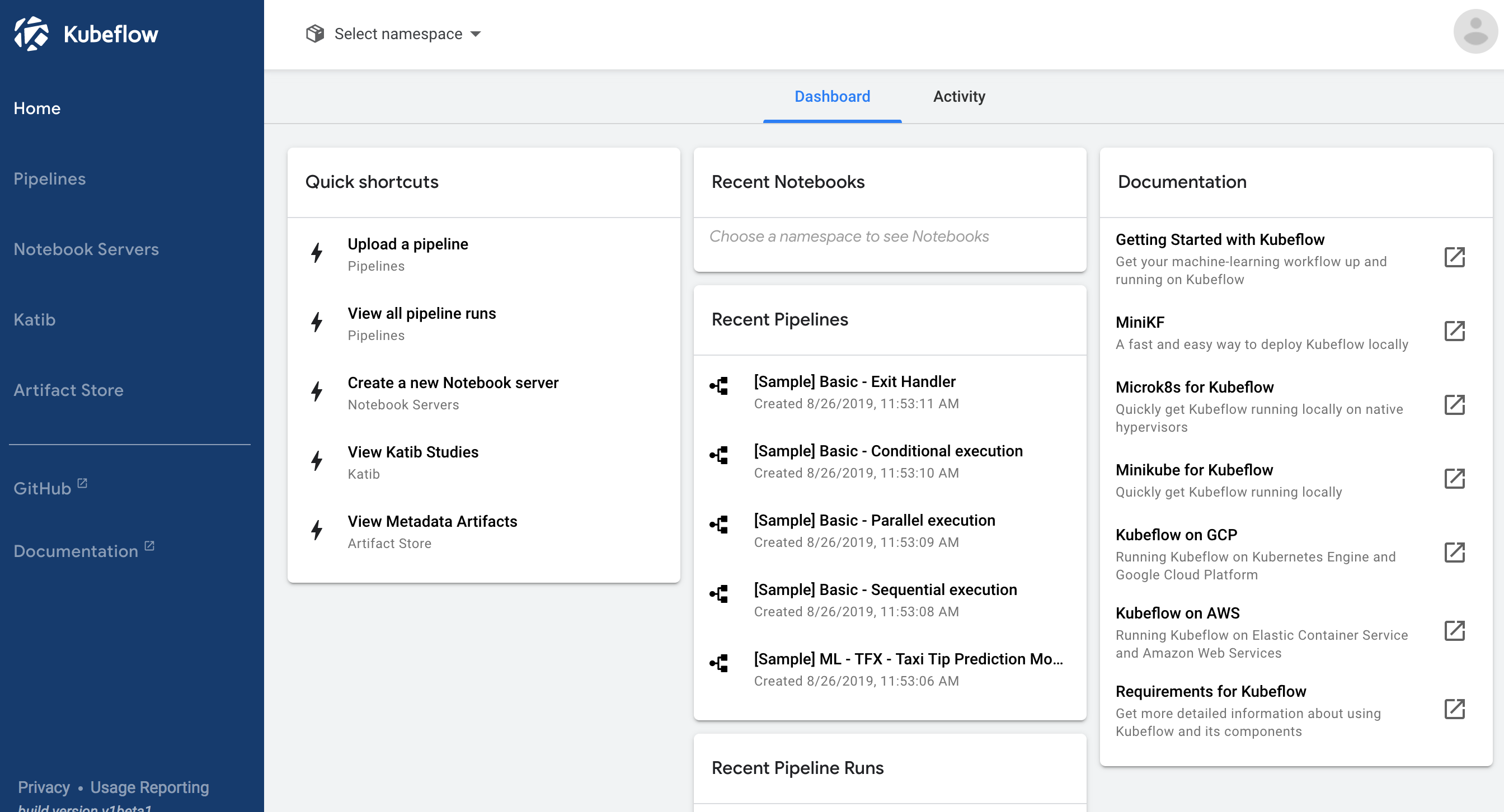Click namespace cube icon in top bar

[314, 34]
